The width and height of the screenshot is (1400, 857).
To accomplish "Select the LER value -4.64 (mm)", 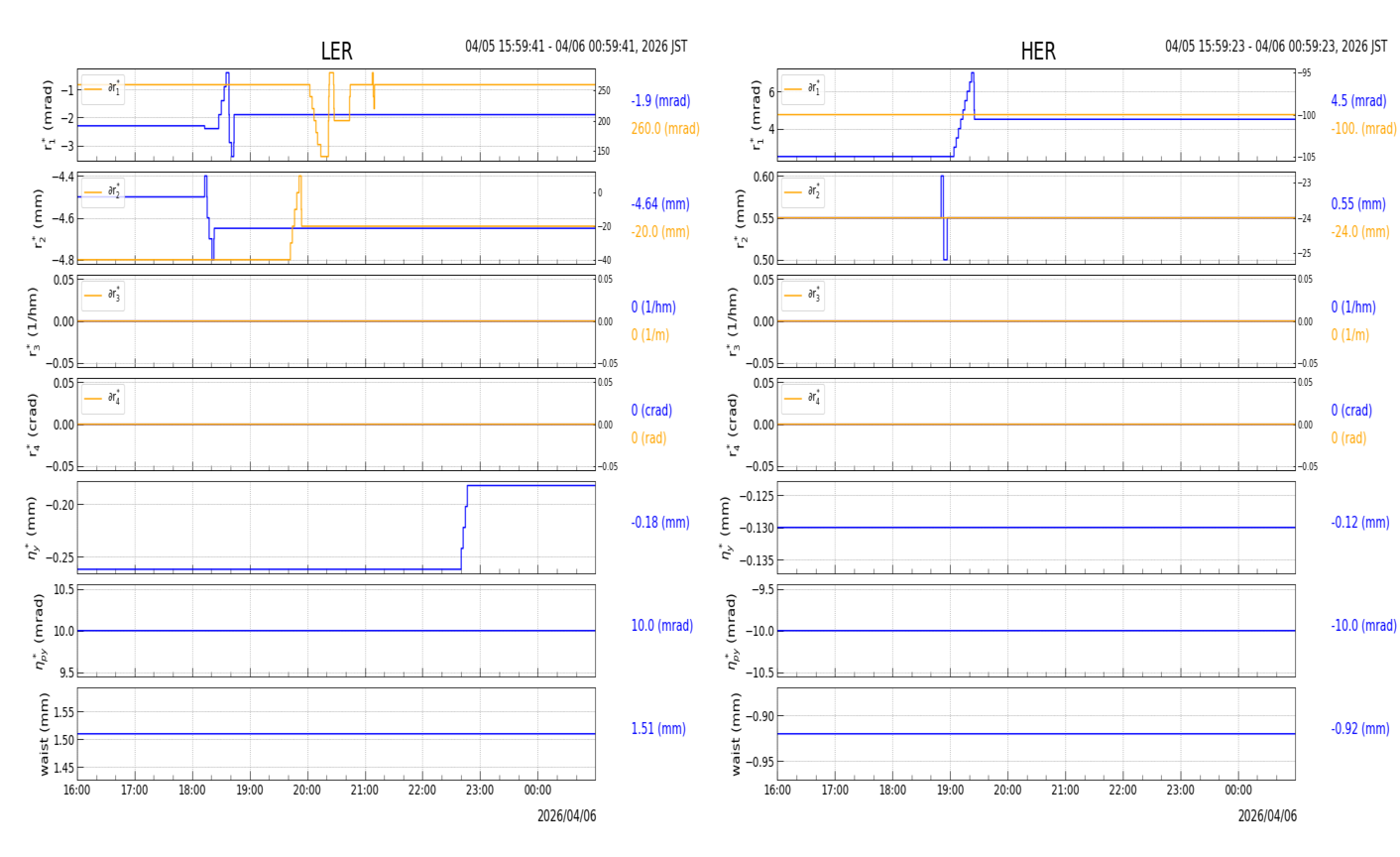I will tap(660, 204).
